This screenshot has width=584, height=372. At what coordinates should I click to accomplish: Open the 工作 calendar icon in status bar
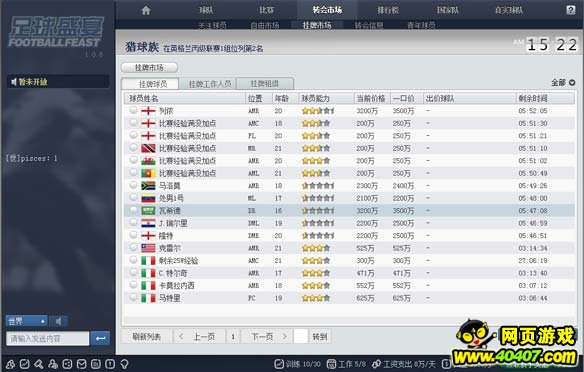tap(331, 364)
